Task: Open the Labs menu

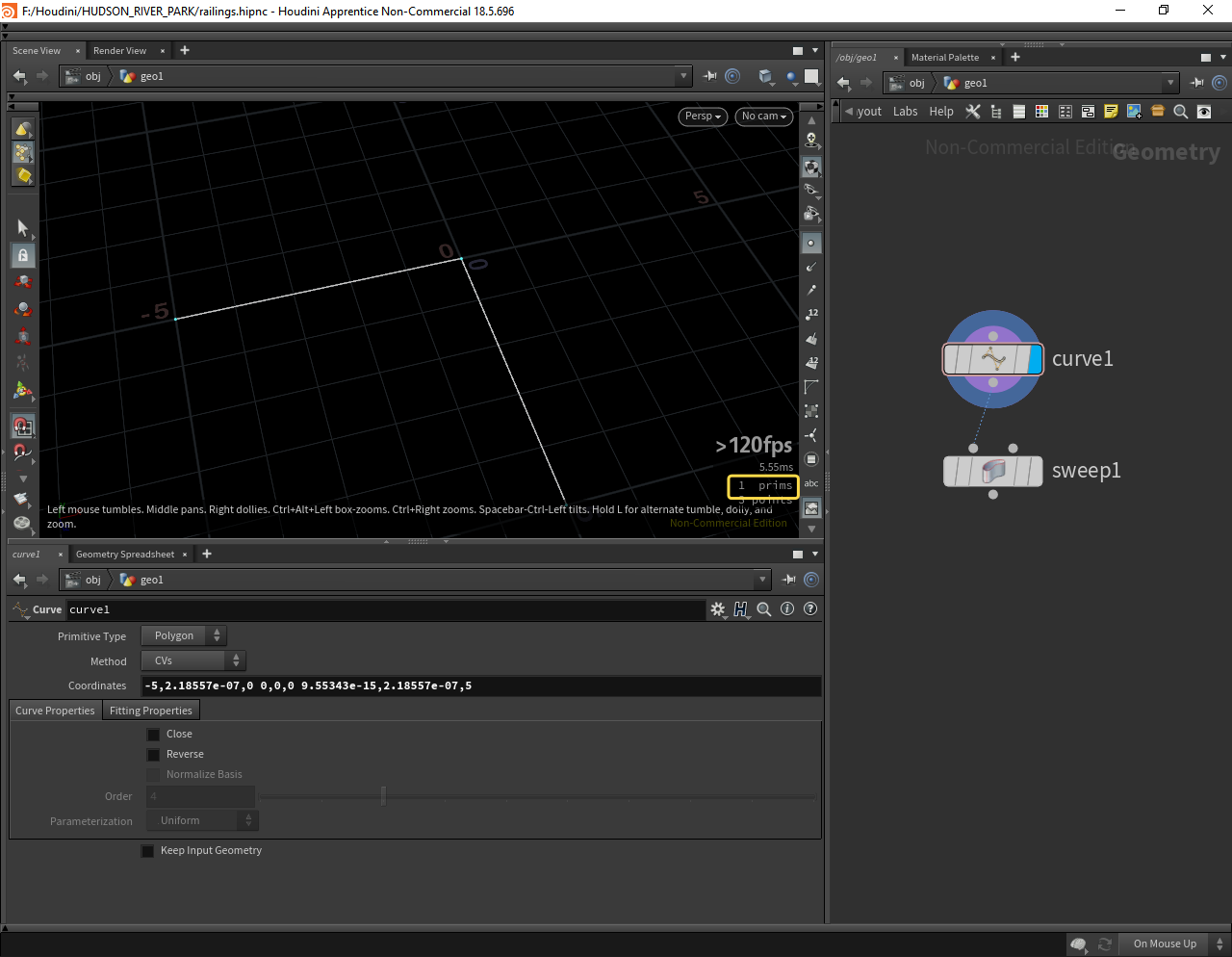Action: (x=905, y=112)
